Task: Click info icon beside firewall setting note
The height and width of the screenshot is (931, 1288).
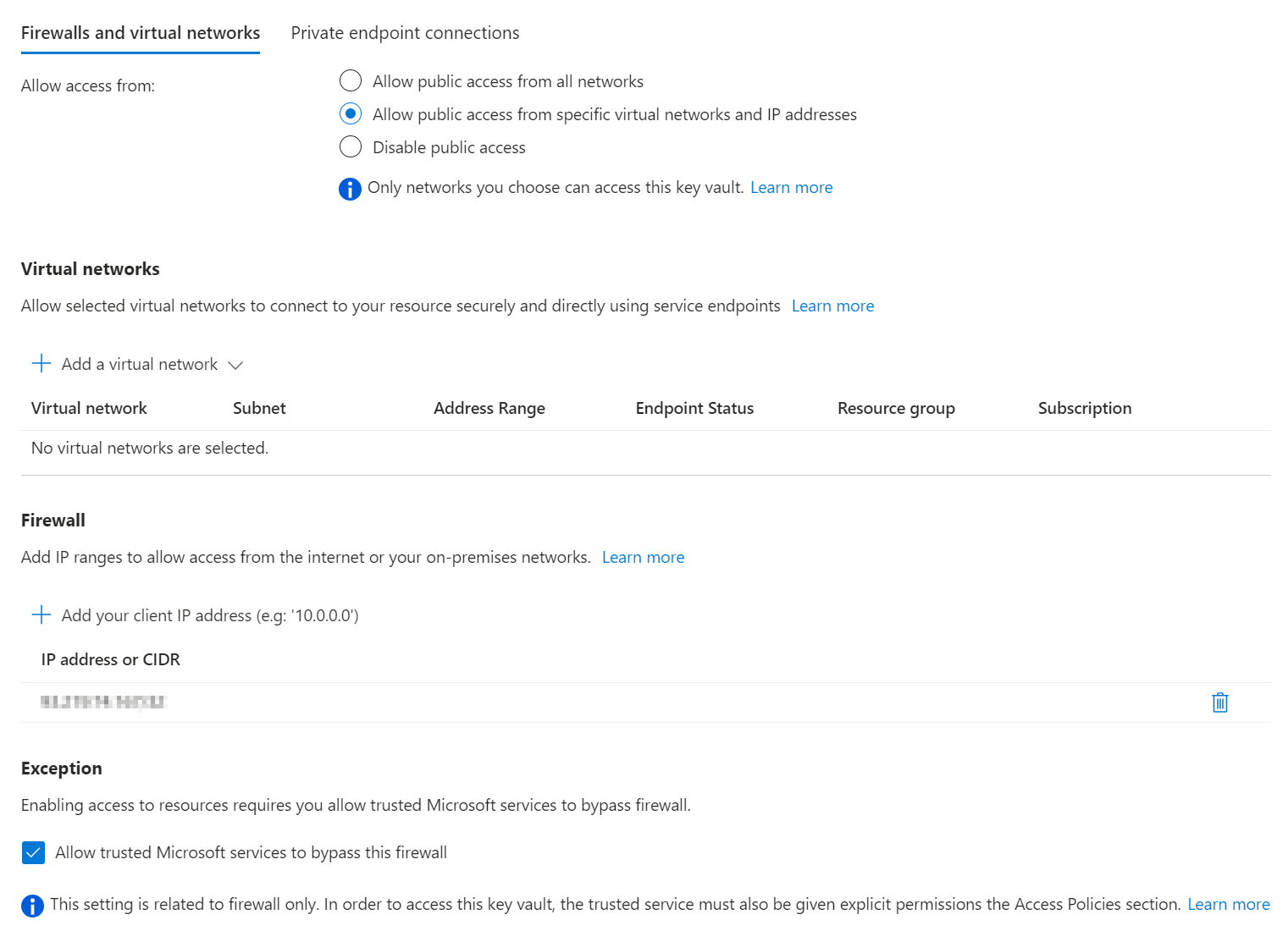Action: 32,906
